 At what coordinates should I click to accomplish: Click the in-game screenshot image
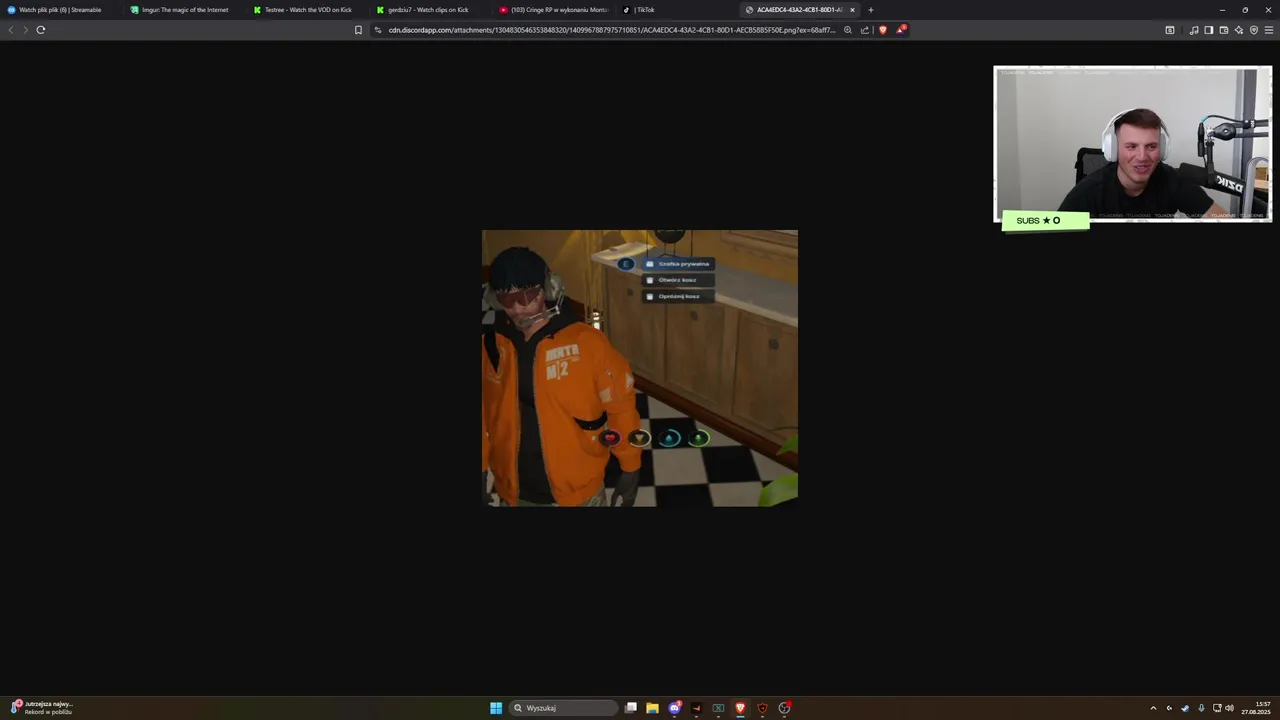[x=640, y=368]
